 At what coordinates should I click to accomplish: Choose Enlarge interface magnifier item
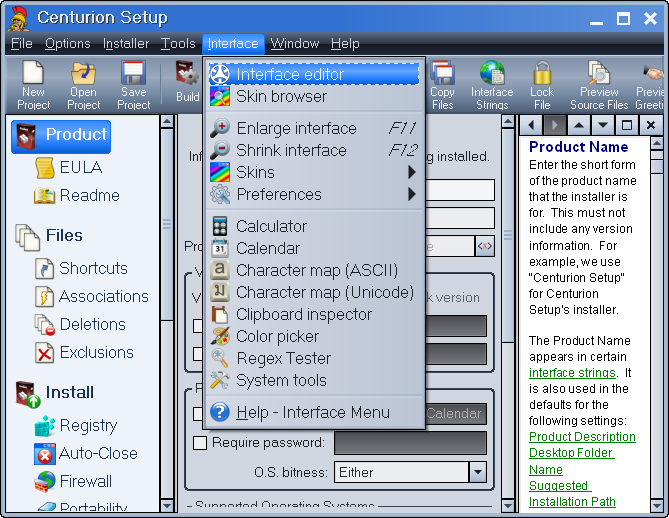pos(314,128)
